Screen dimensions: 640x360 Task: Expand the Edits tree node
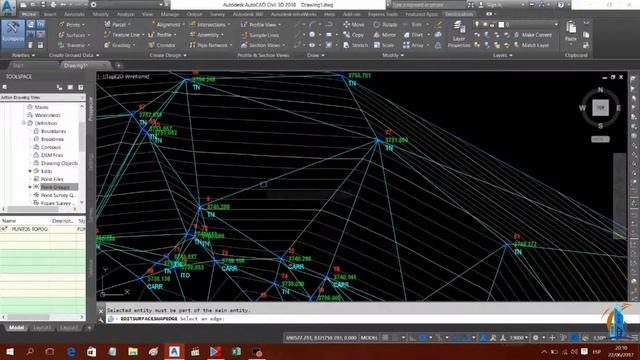(30, 171)
